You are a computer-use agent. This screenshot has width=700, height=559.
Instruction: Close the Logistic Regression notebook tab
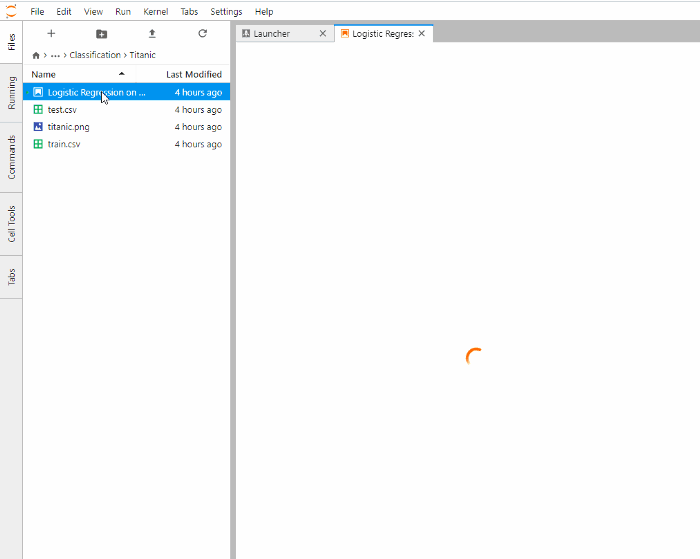point(421,33)
